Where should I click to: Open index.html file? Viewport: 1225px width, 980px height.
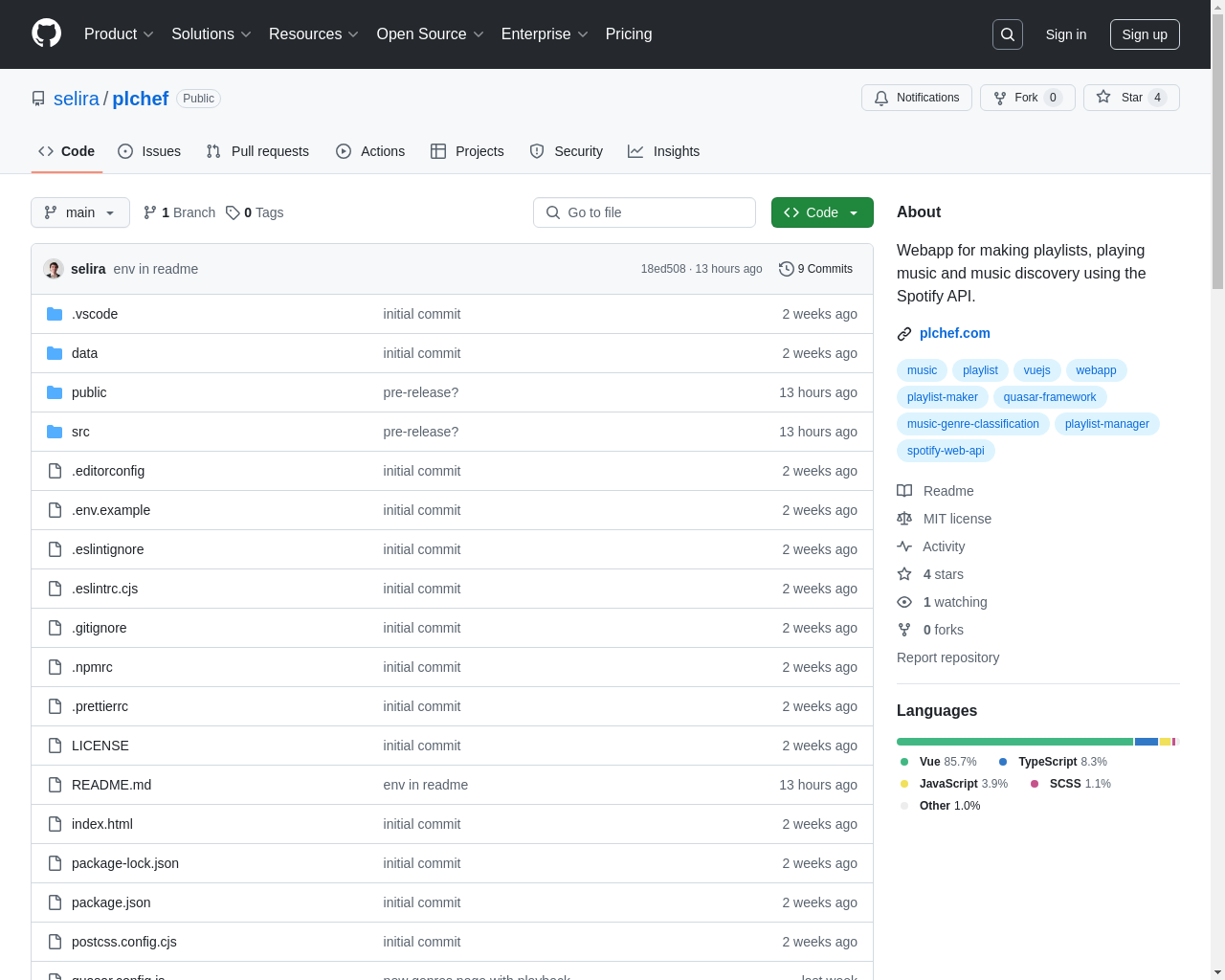(x=102, y=824)
